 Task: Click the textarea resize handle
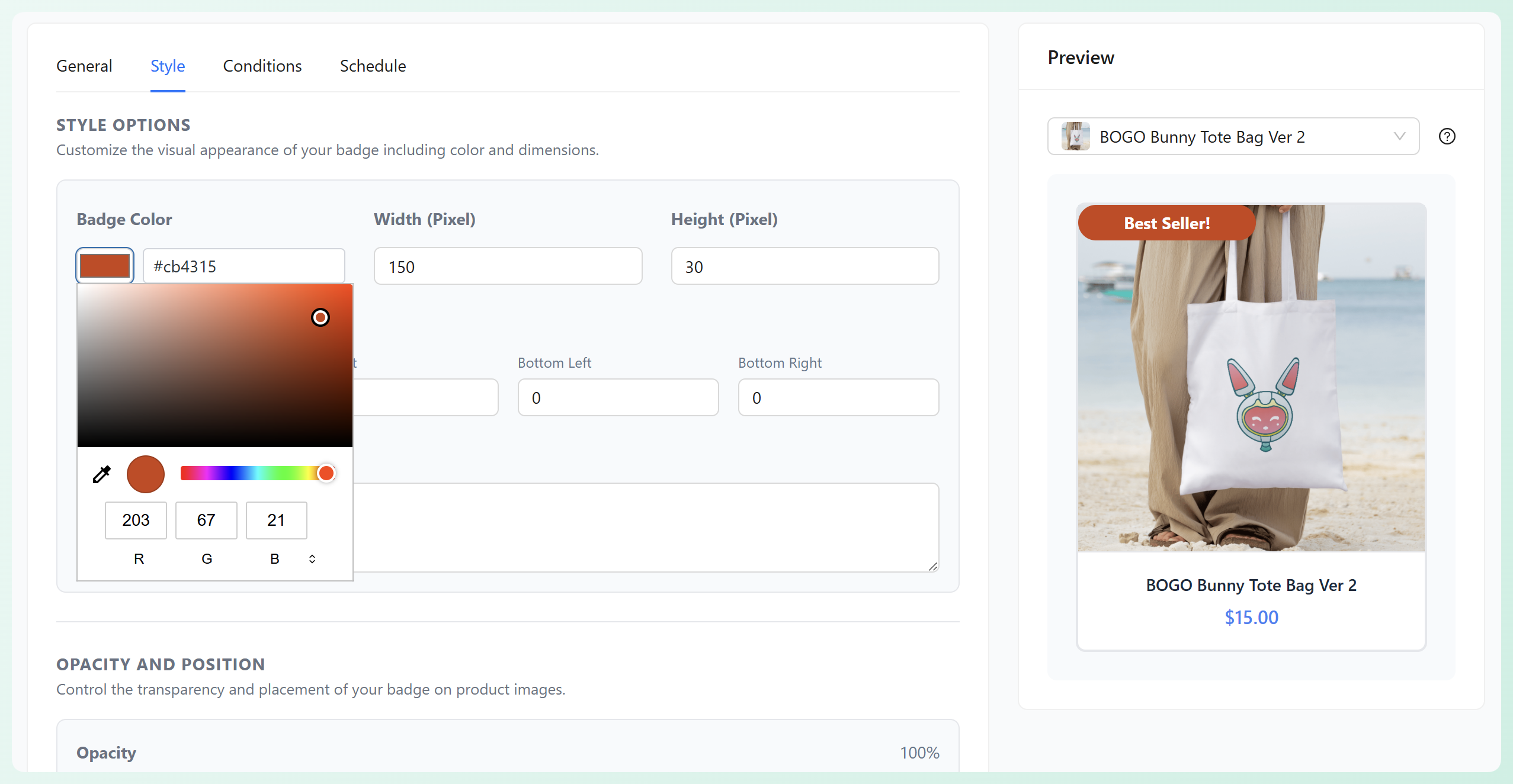[x=933, y=567]
